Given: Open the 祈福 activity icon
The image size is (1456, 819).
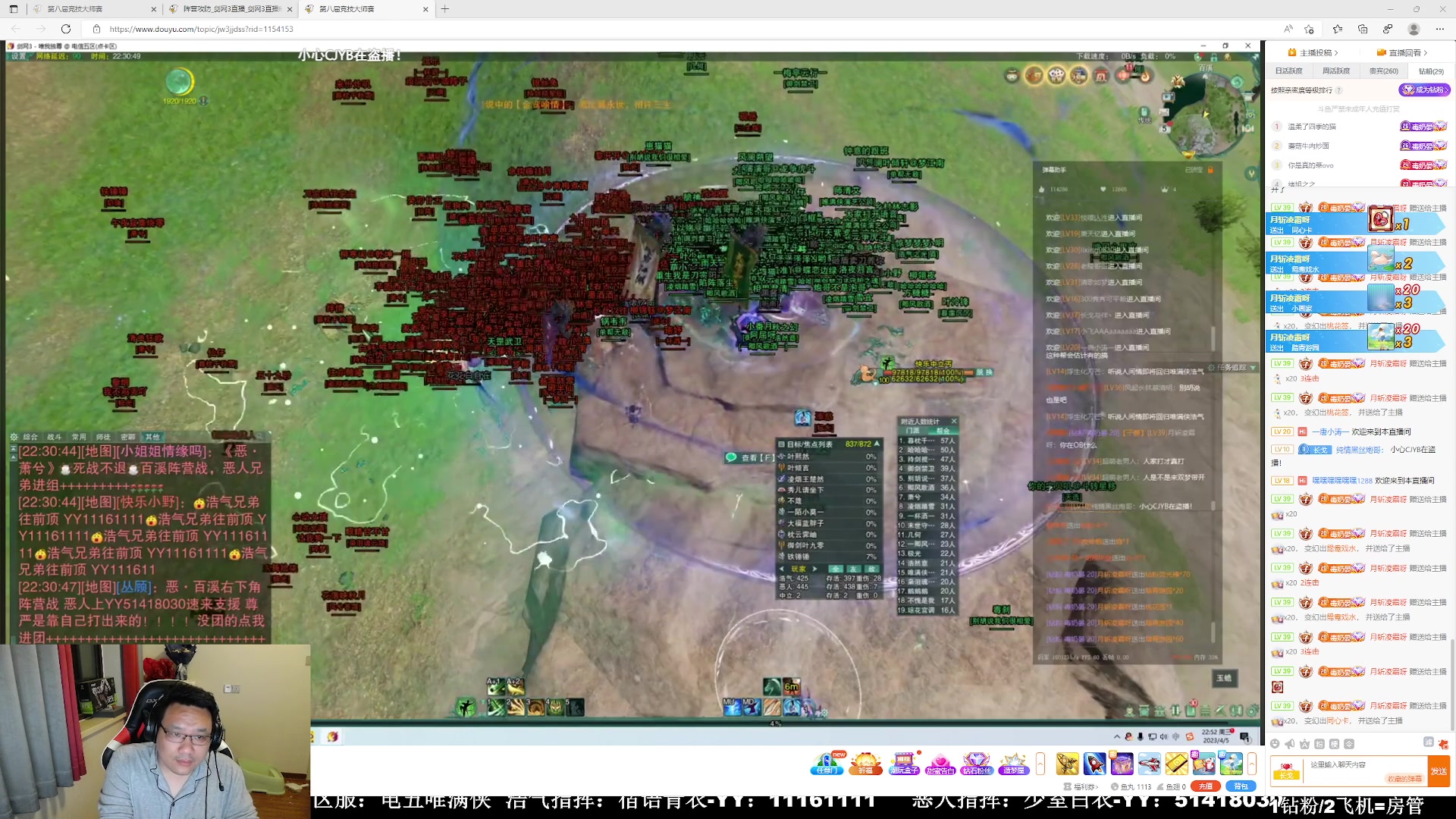Looking at the screenshot, I should (x=865, y=763).
